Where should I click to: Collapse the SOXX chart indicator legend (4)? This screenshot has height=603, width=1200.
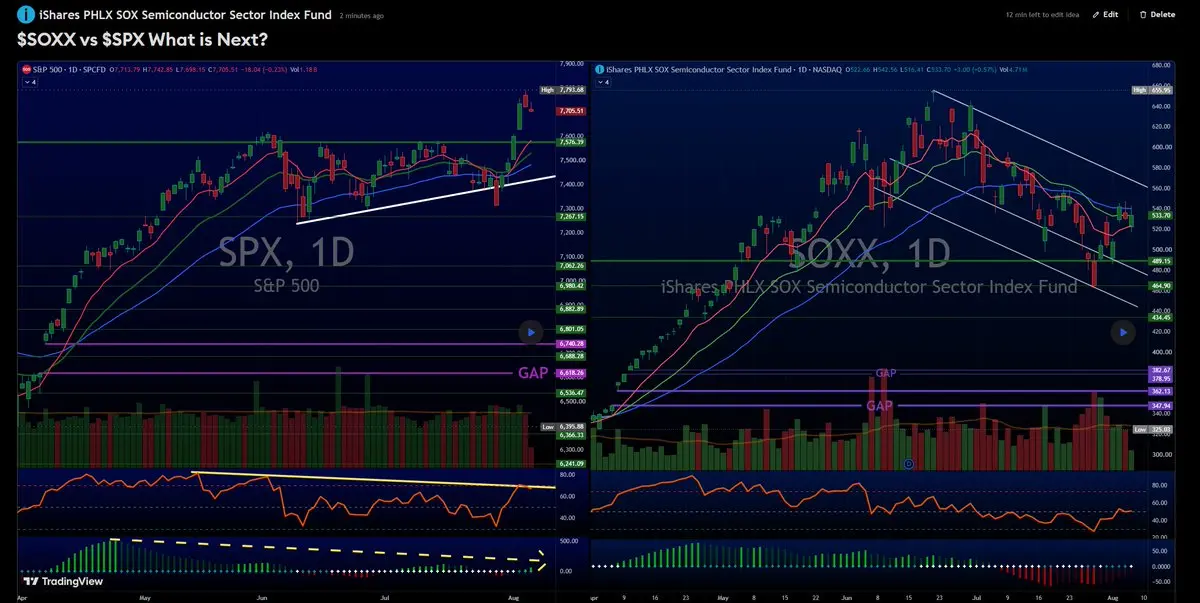click(x=602, y=82)
